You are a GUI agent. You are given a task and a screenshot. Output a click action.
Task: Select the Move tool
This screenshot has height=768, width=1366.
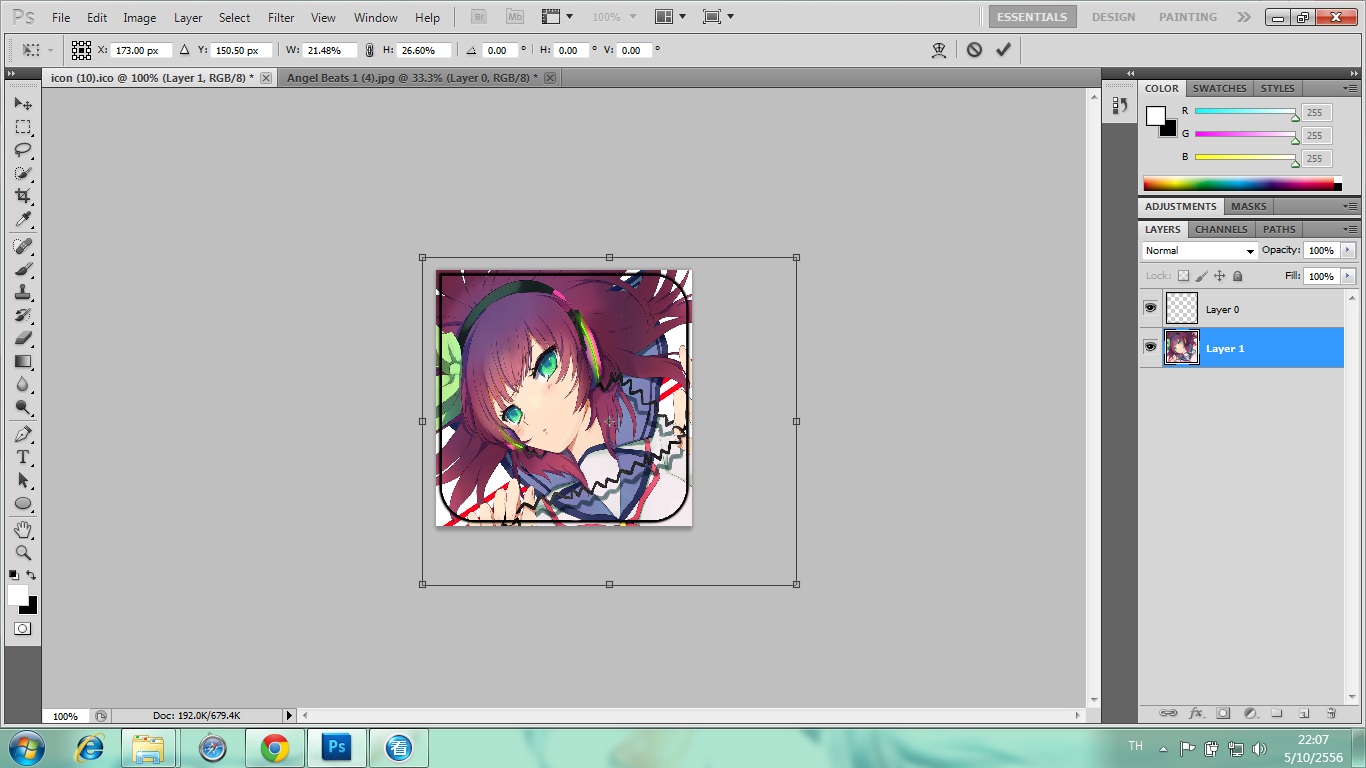point(23,104)
